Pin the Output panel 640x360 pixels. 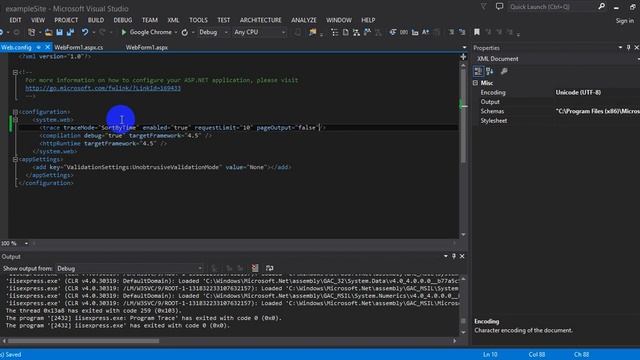(x=453, y=256)
